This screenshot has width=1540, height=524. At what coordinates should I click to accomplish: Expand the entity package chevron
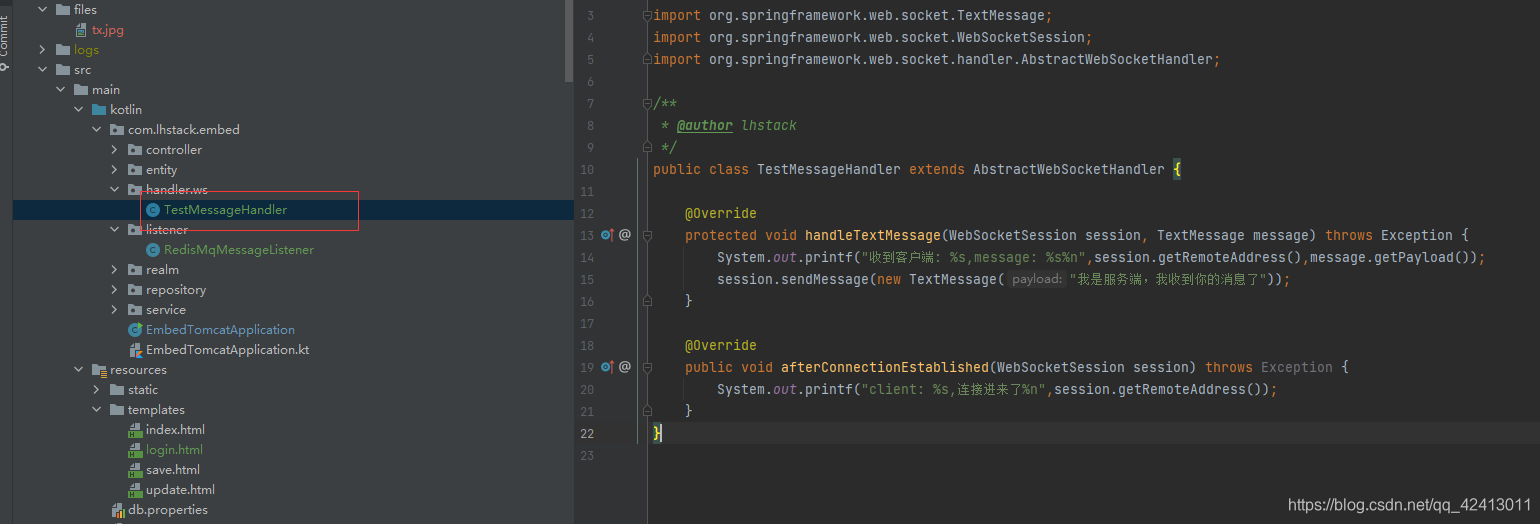[115, 169]
